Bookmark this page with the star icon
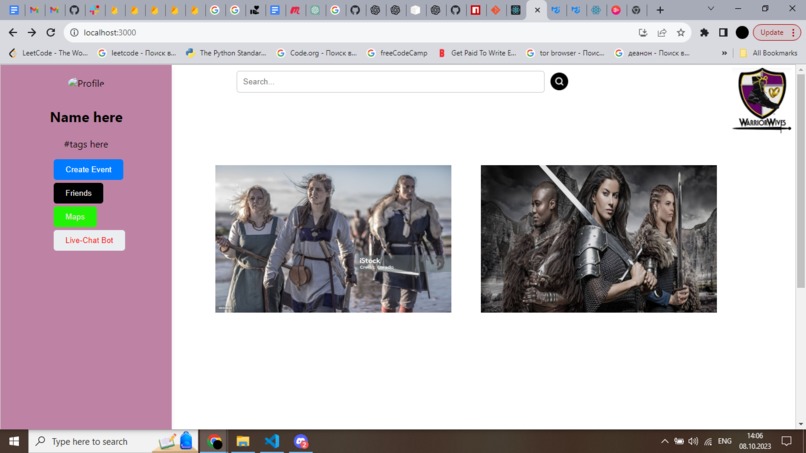The height and width of the screenshot is (453, 806). tap(681, 32)
